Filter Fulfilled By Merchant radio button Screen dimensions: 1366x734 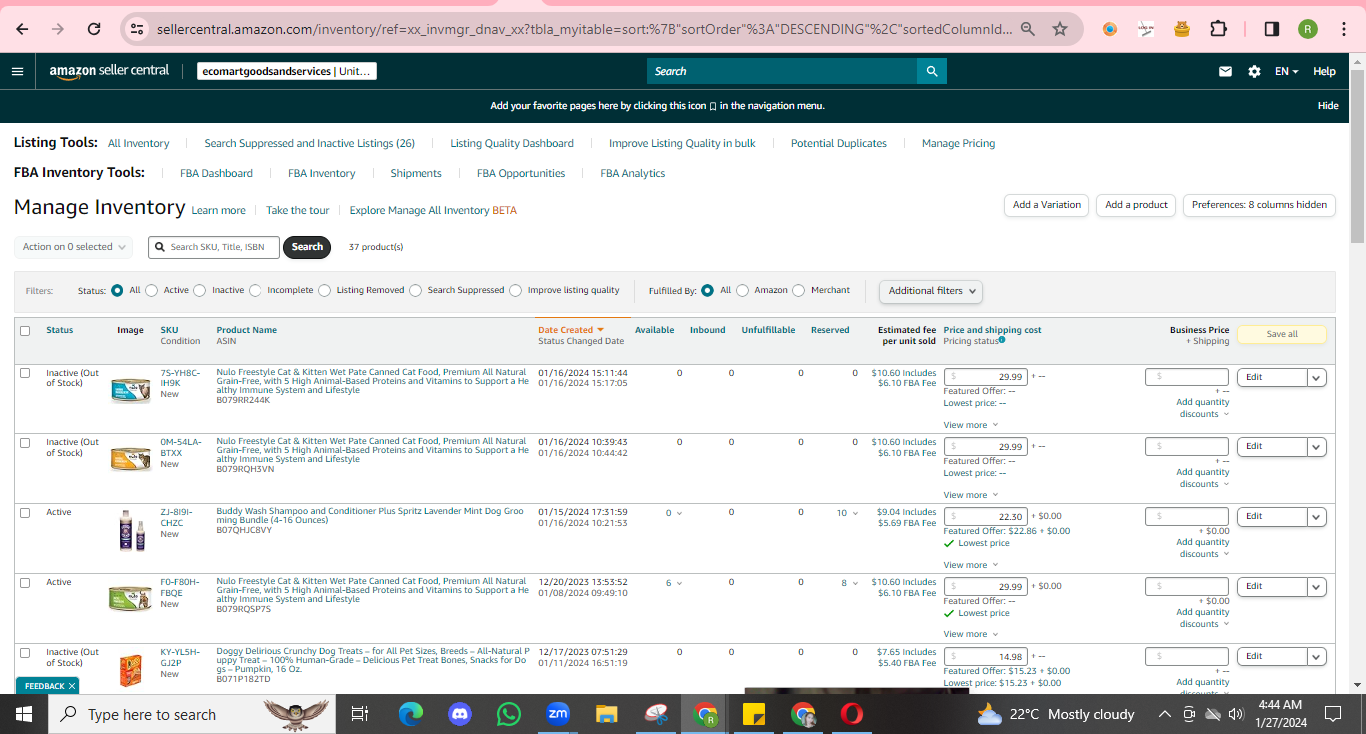[798, 291]
